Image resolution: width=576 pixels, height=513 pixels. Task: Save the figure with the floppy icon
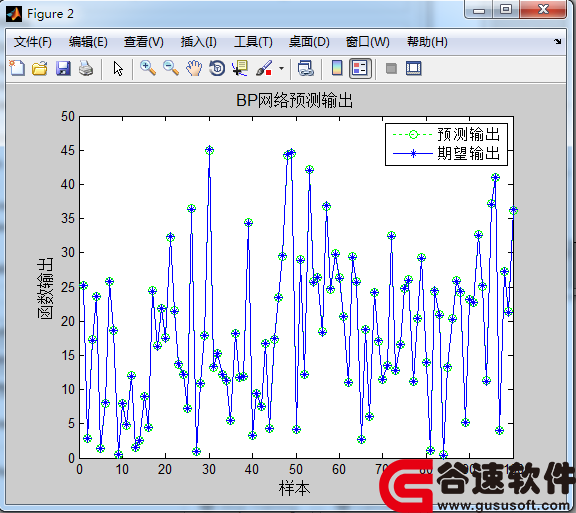tap(63, 68)
